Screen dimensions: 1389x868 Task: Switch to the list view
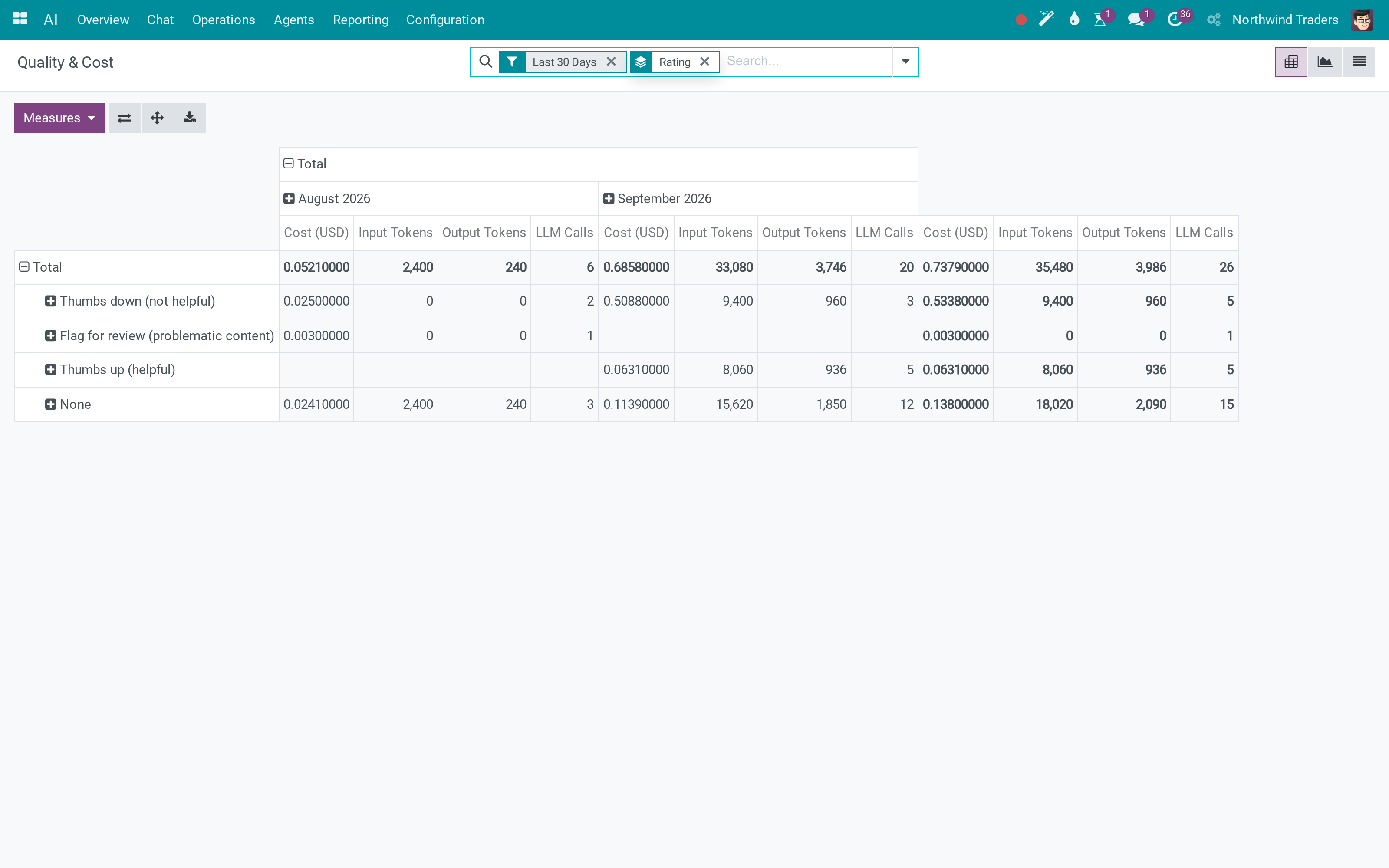click(1359, 62)
